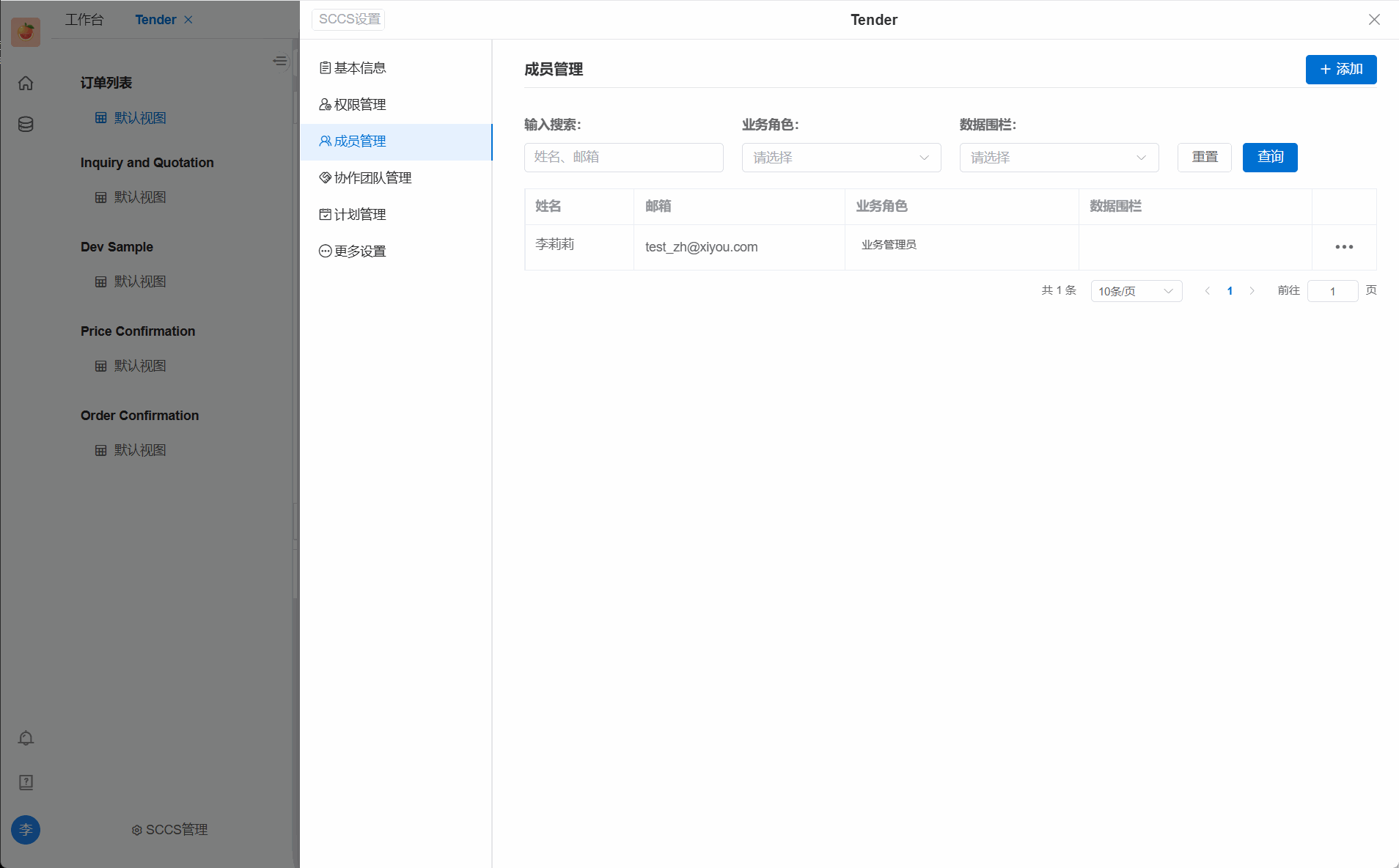
Task: Click the app logo icon at top left
Action: [26, 32]
